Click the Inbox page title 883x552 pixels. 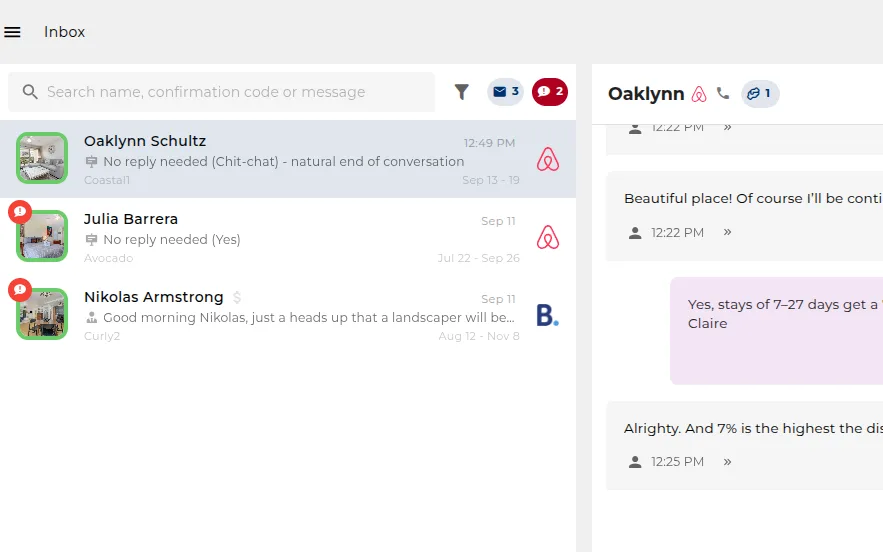click(65, 32)
